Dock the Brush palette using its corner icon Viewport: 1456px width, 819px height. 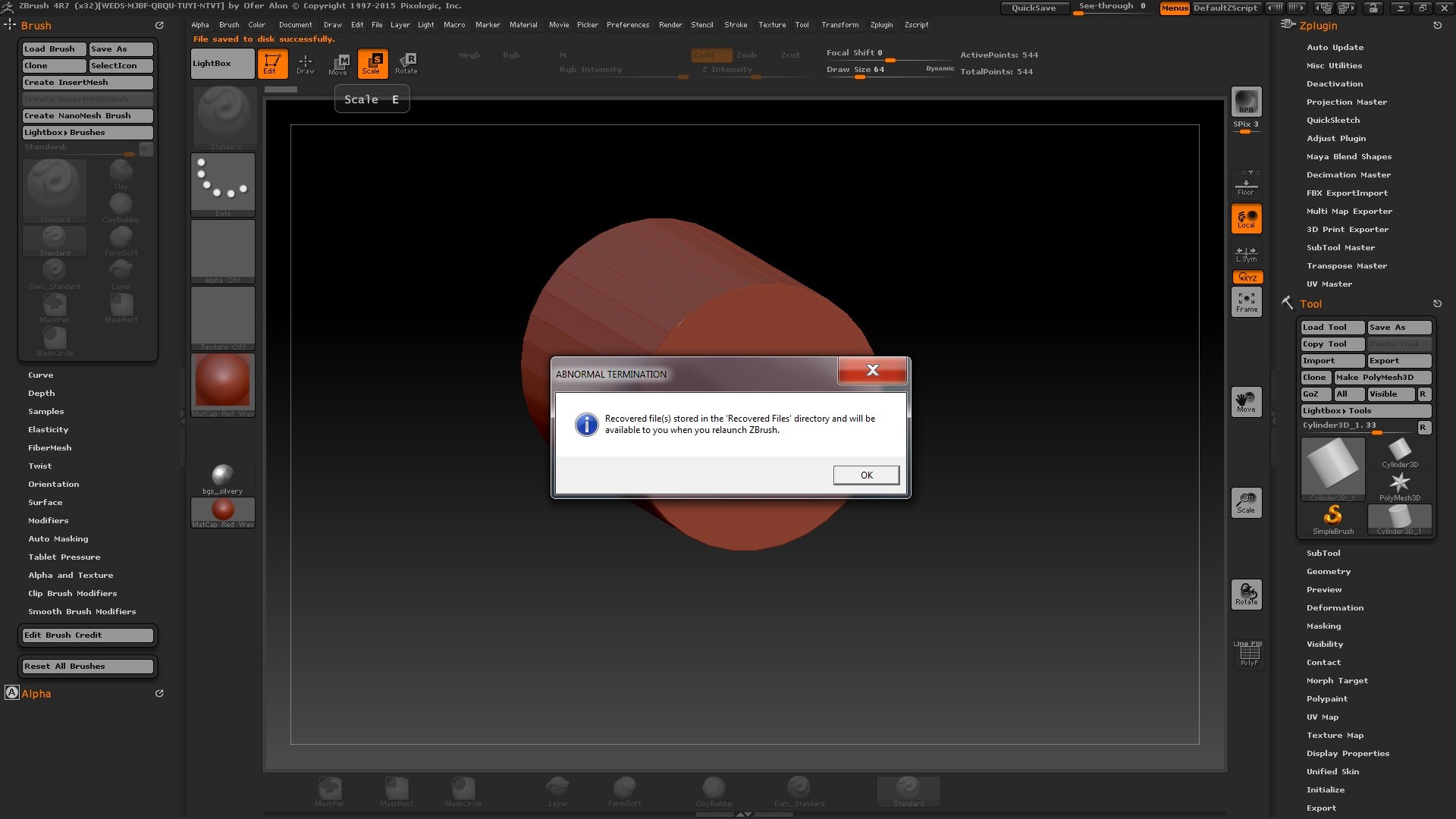[x=159, y=25]
